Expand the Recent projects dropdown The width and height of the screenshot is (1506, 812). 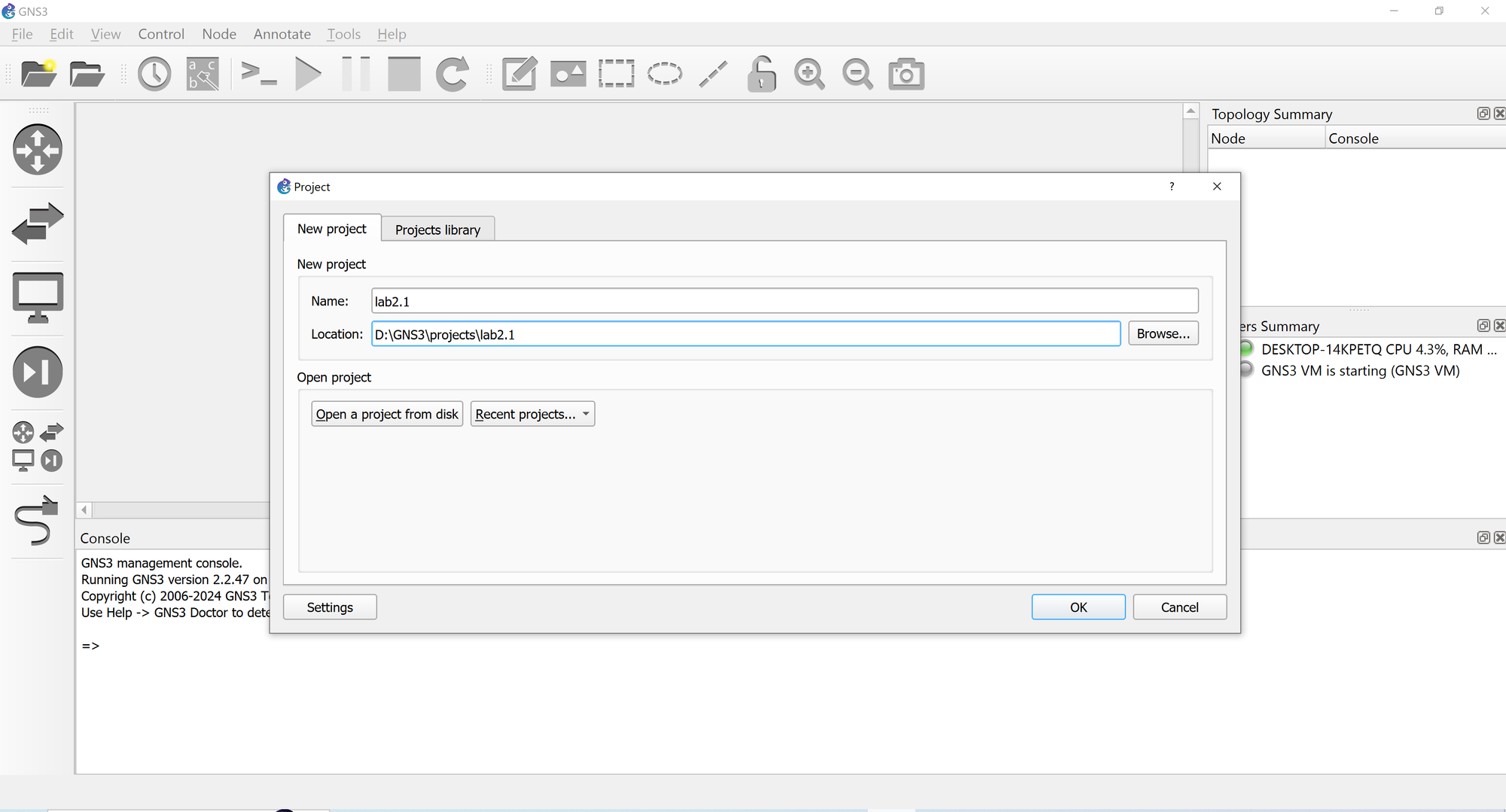coord(532,414)
